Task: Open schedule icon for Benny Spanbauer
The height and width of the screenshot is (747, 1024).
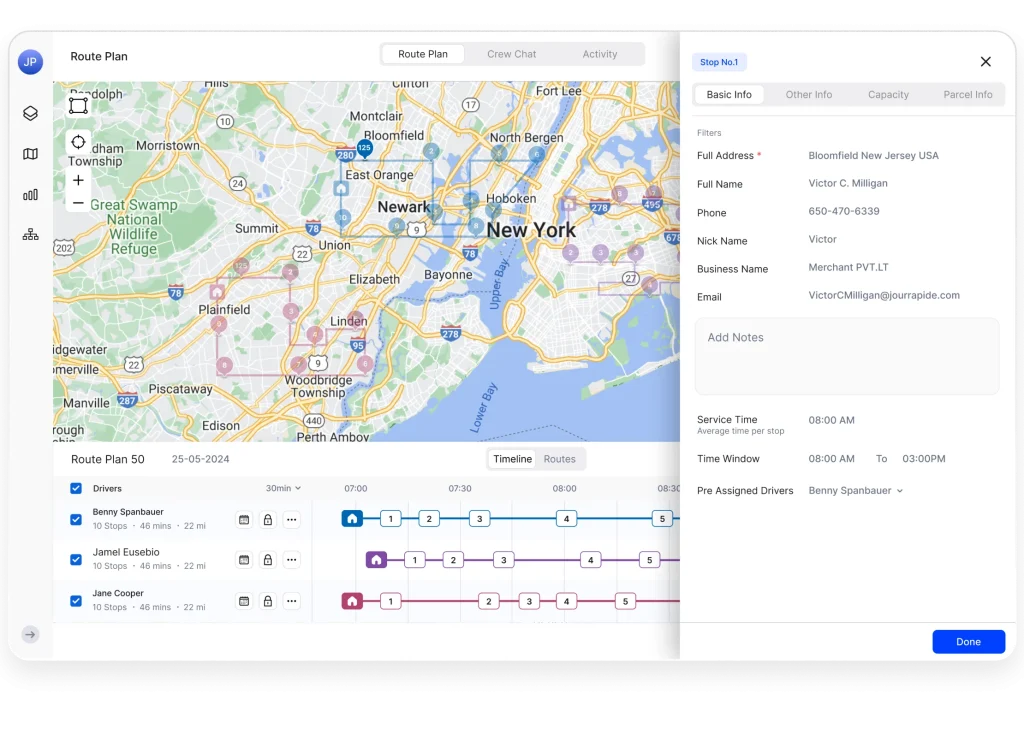Action: tap(244, 520)
